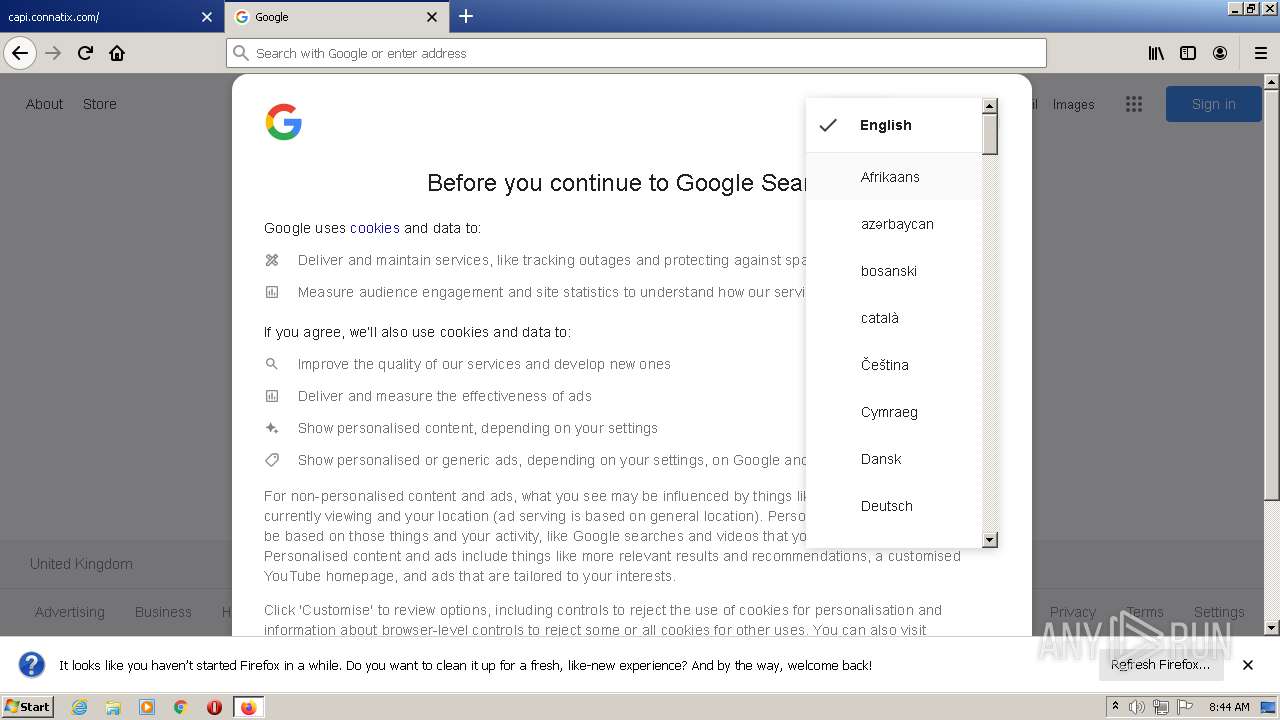This screenshot has height=720, width=1280.
Task: Open the volume tray icon
Action: (x=1137, y=707)
